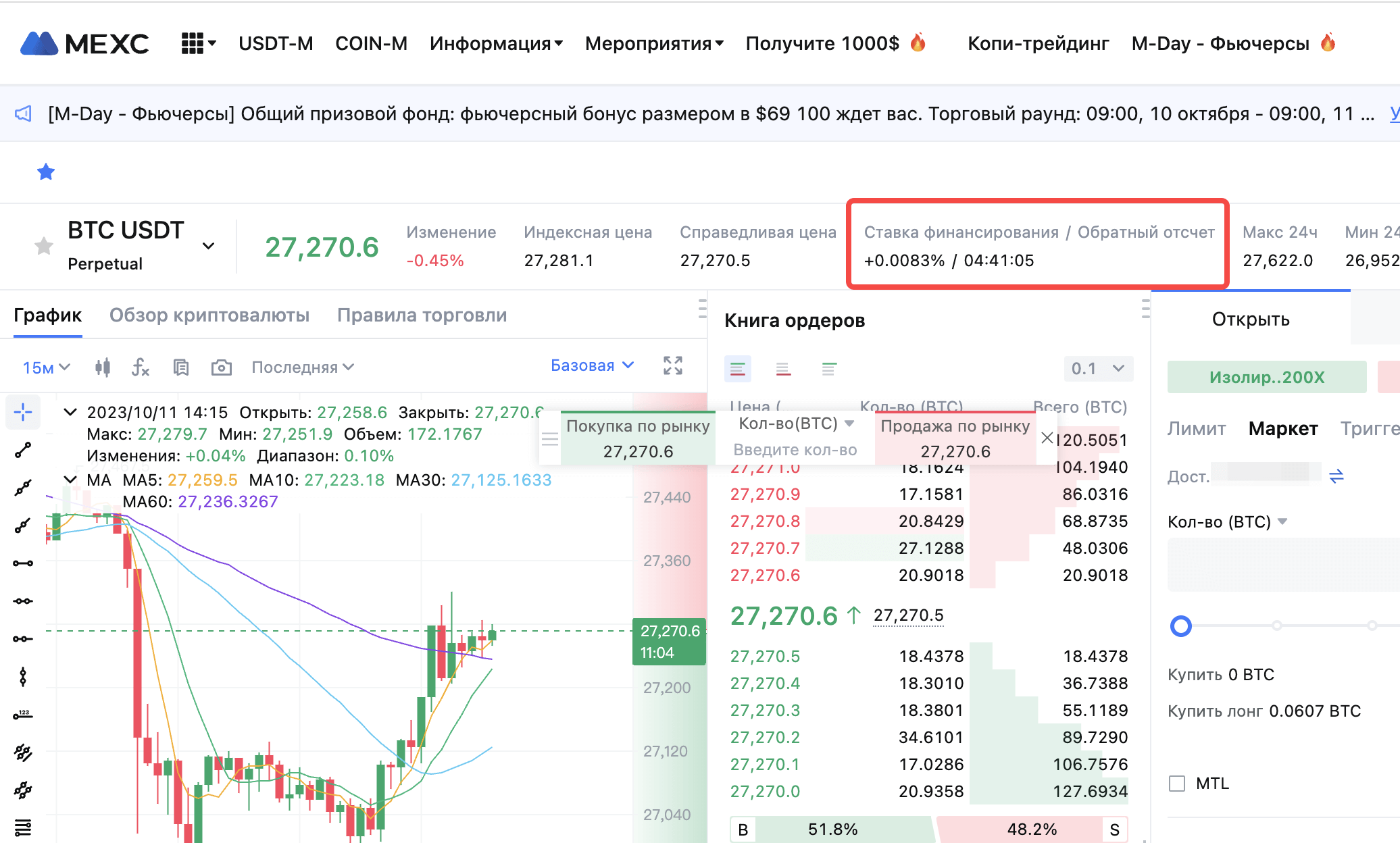Switch to Обзор криптовалюты tab
Screen dimensions: 1400x843
click(x=209, y=315)
